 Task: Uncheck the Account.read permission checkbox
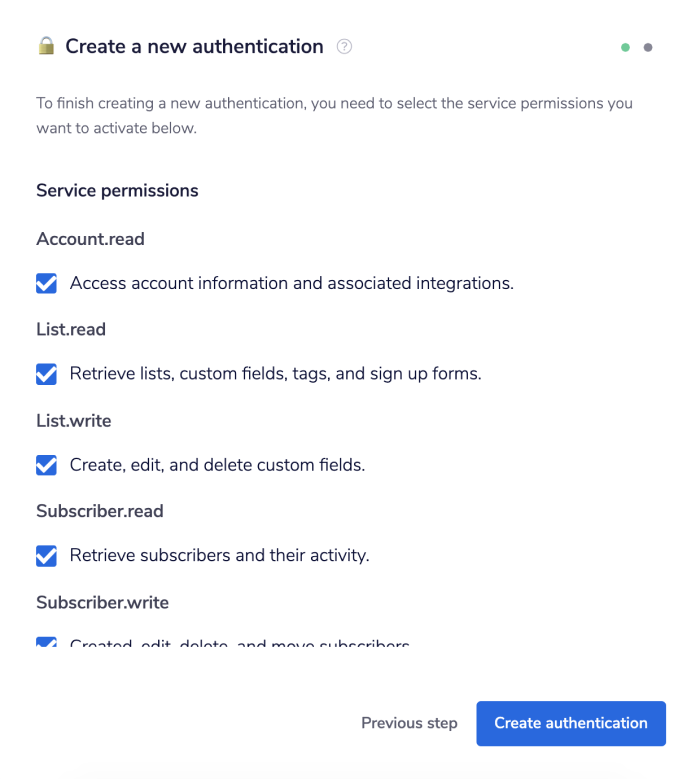[x=46, y=284]
